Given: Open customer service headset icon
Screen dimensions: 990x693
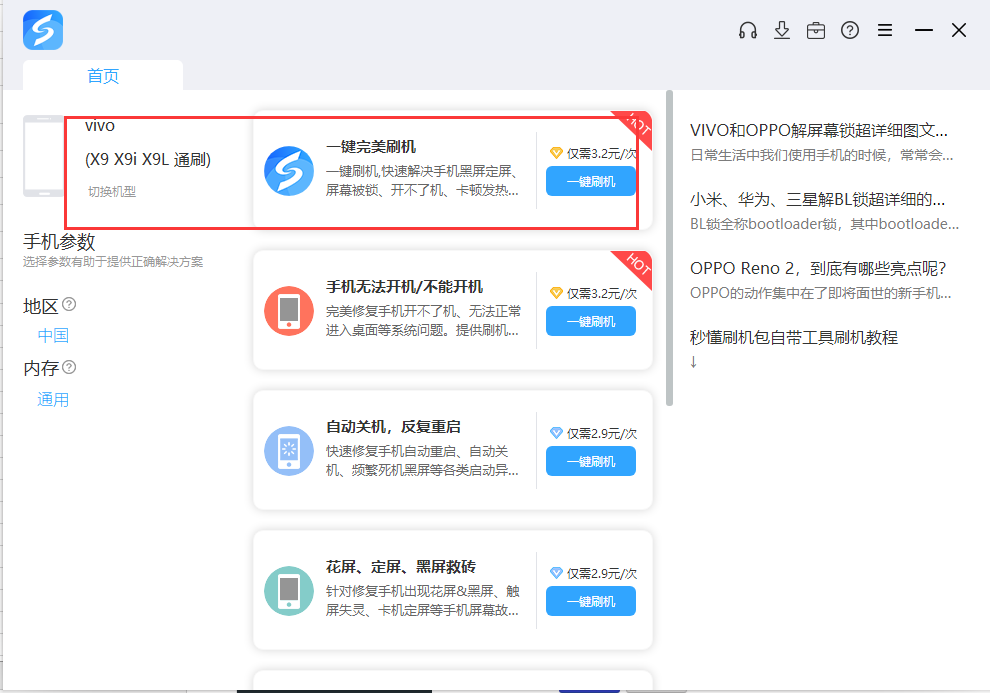Looking at the screenshot, I should coord(748,30).
